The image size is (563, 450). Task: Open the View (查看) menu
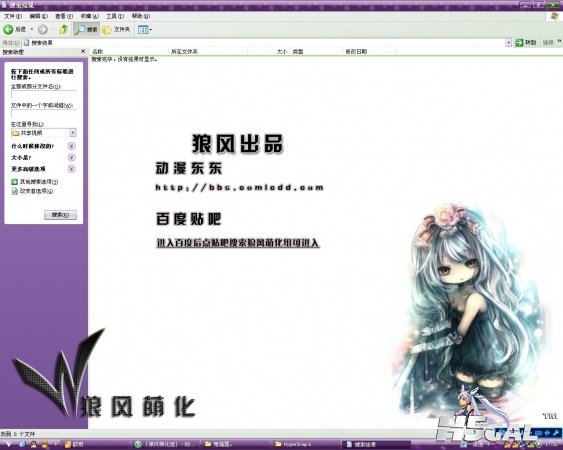(x=64, y=16)
